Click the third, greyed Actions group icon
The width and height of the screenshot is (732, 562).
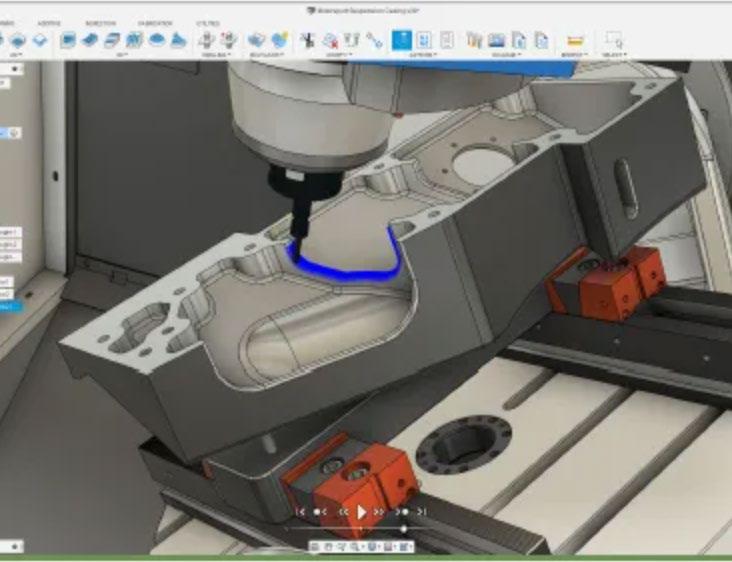pos(447,41)
